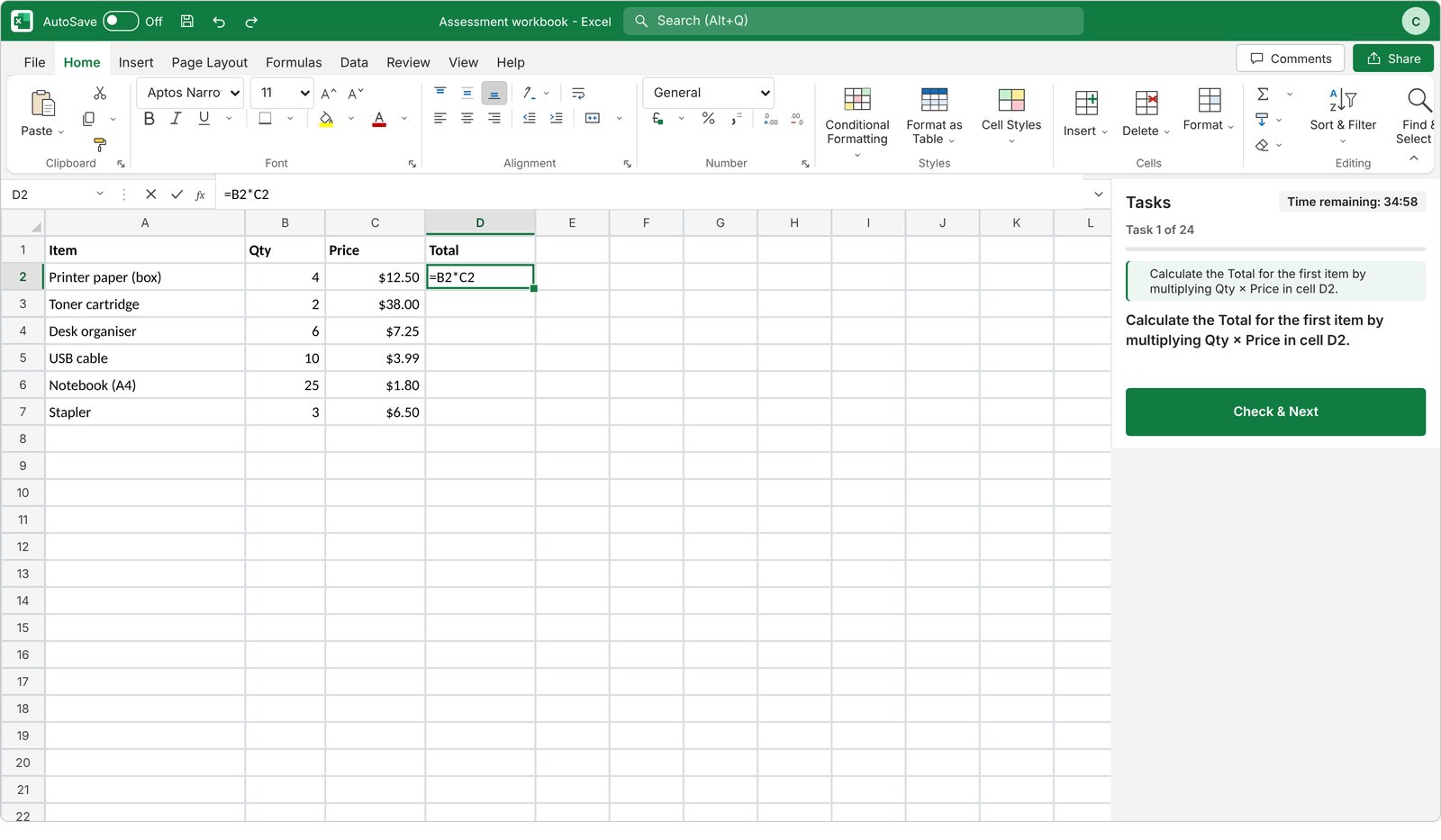
Task: Apply Percent Style format
Action: pyautogui.click(x=709, y=118)
